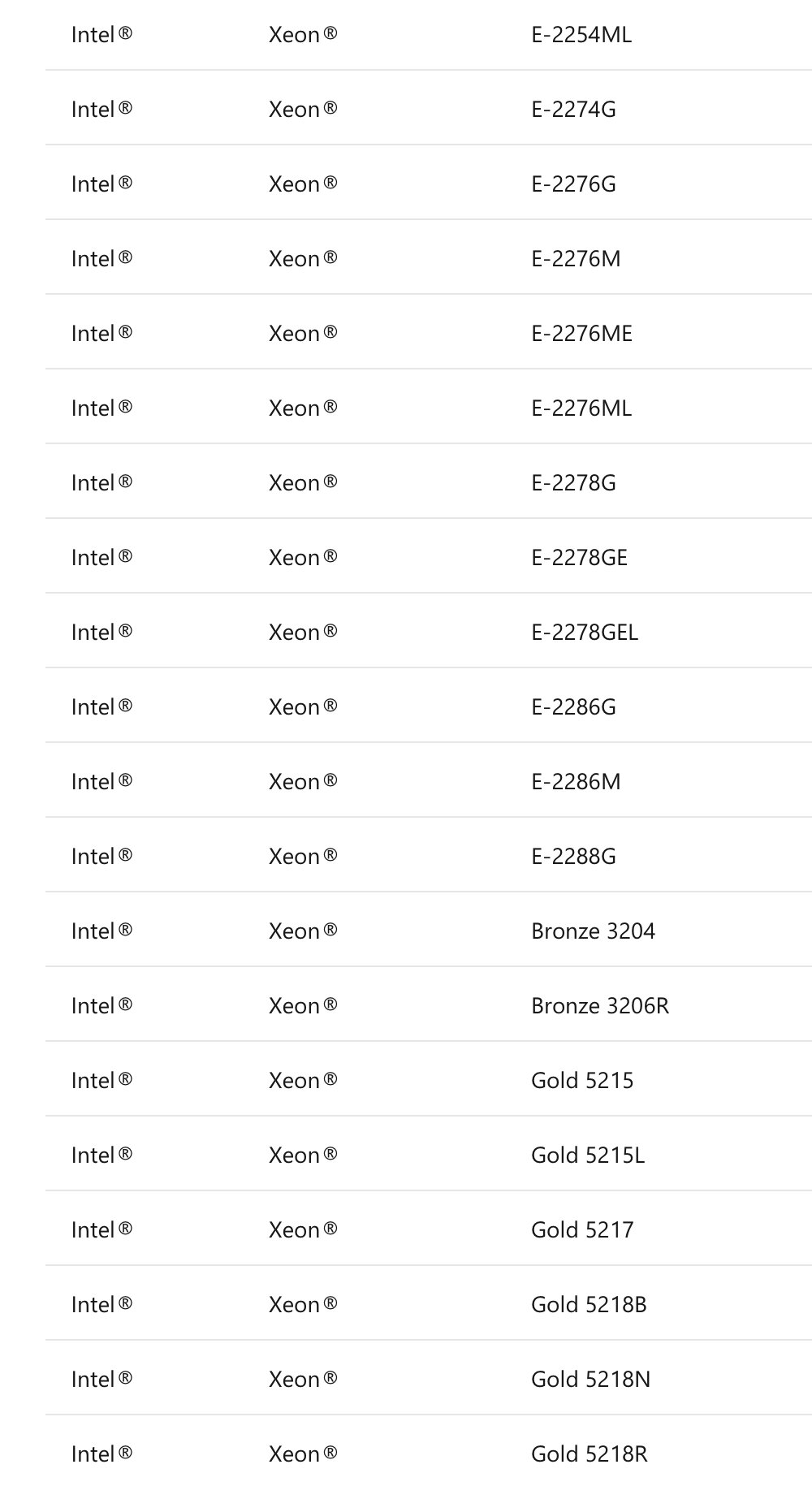Click the E-2288G table cell
This screenshot has height=1486, width=812.
tap(573, 857)
